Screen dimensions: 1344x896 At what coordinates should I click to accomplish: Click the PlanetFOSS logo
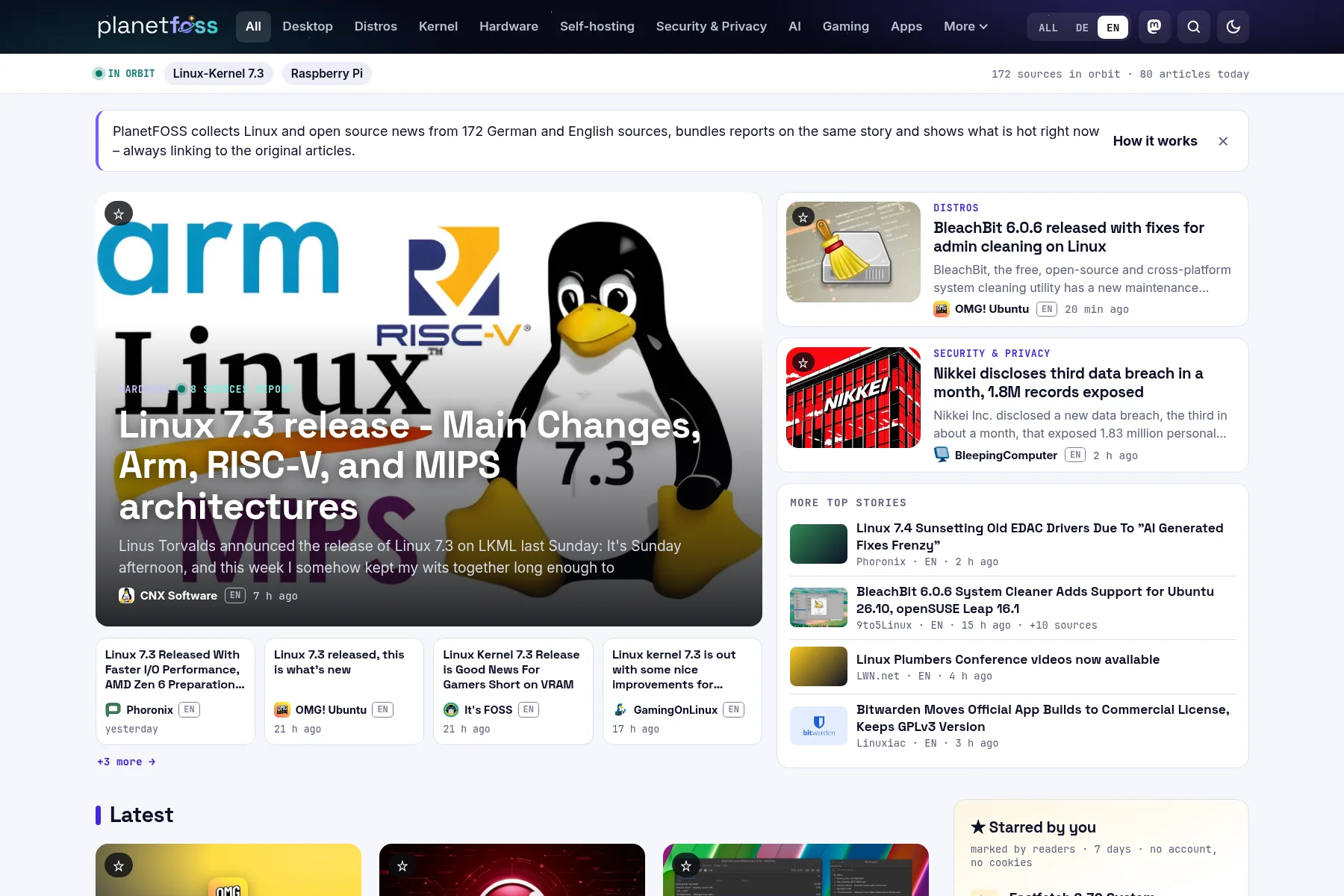(x=158, y=26)
